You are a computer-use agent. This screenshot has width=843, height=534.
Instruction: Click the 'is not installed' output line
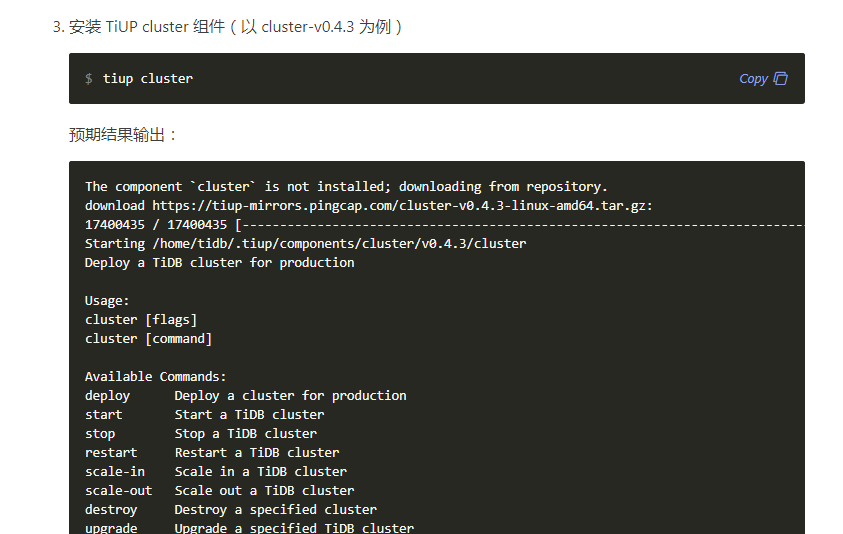pos(346,186)
